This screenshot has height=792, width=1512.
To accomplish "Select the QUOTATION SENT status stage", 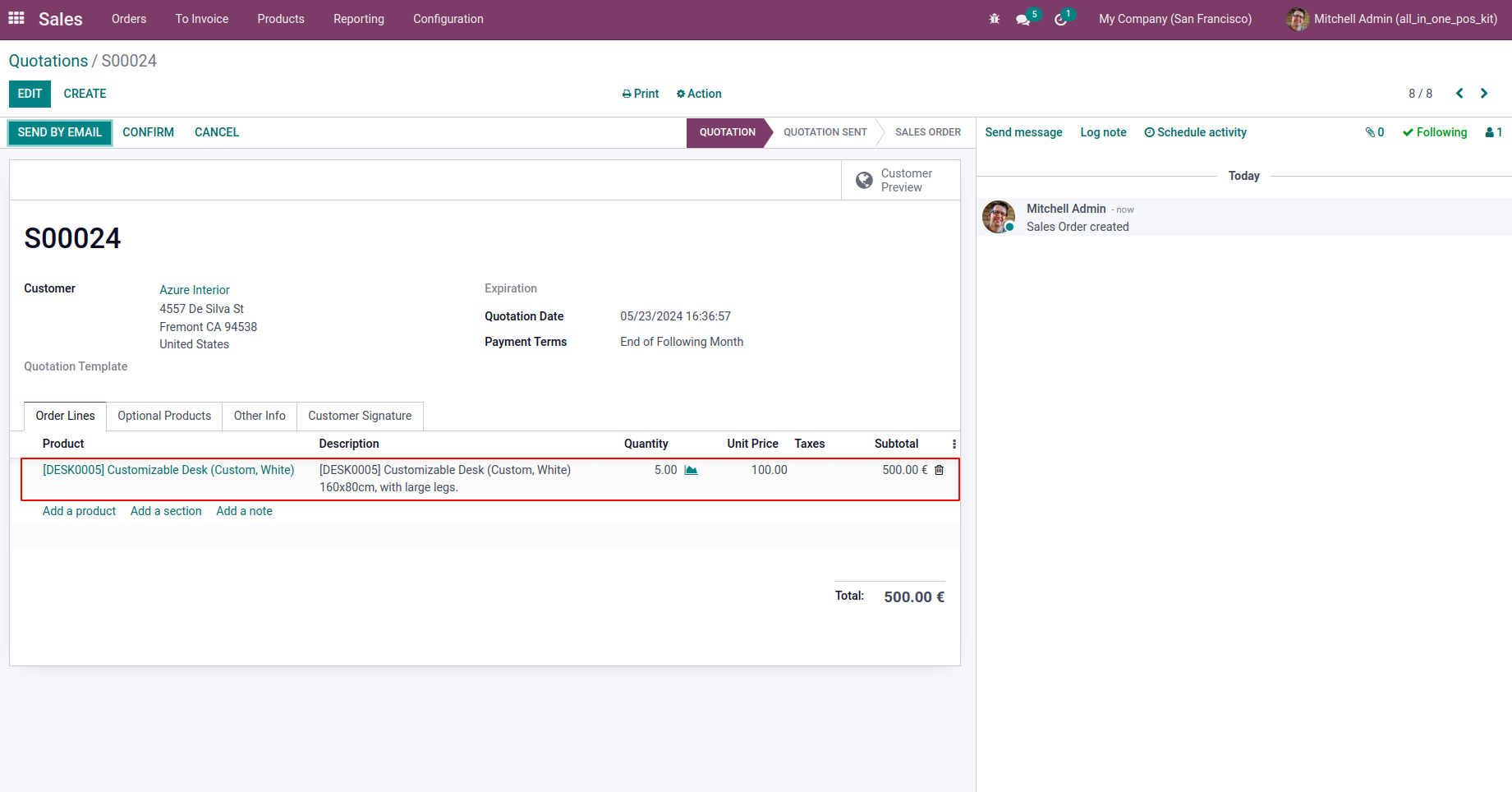I will tap(825, 132).
